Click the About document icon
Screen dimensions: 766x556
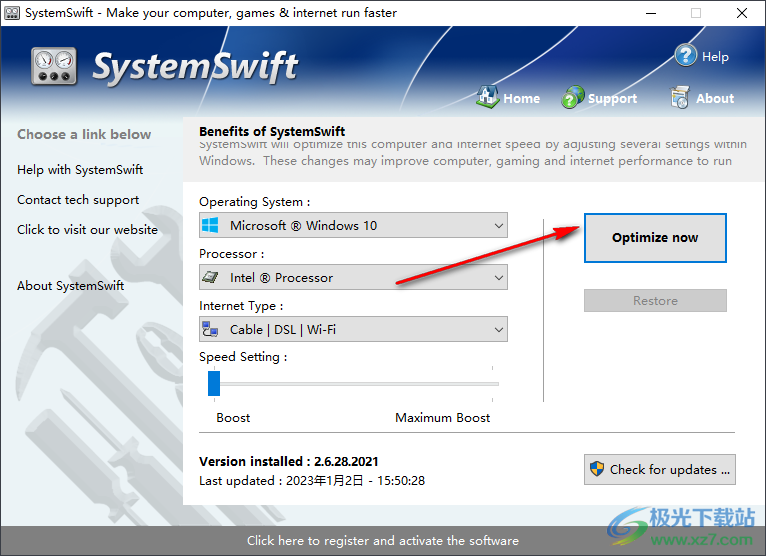pos(680,97)
